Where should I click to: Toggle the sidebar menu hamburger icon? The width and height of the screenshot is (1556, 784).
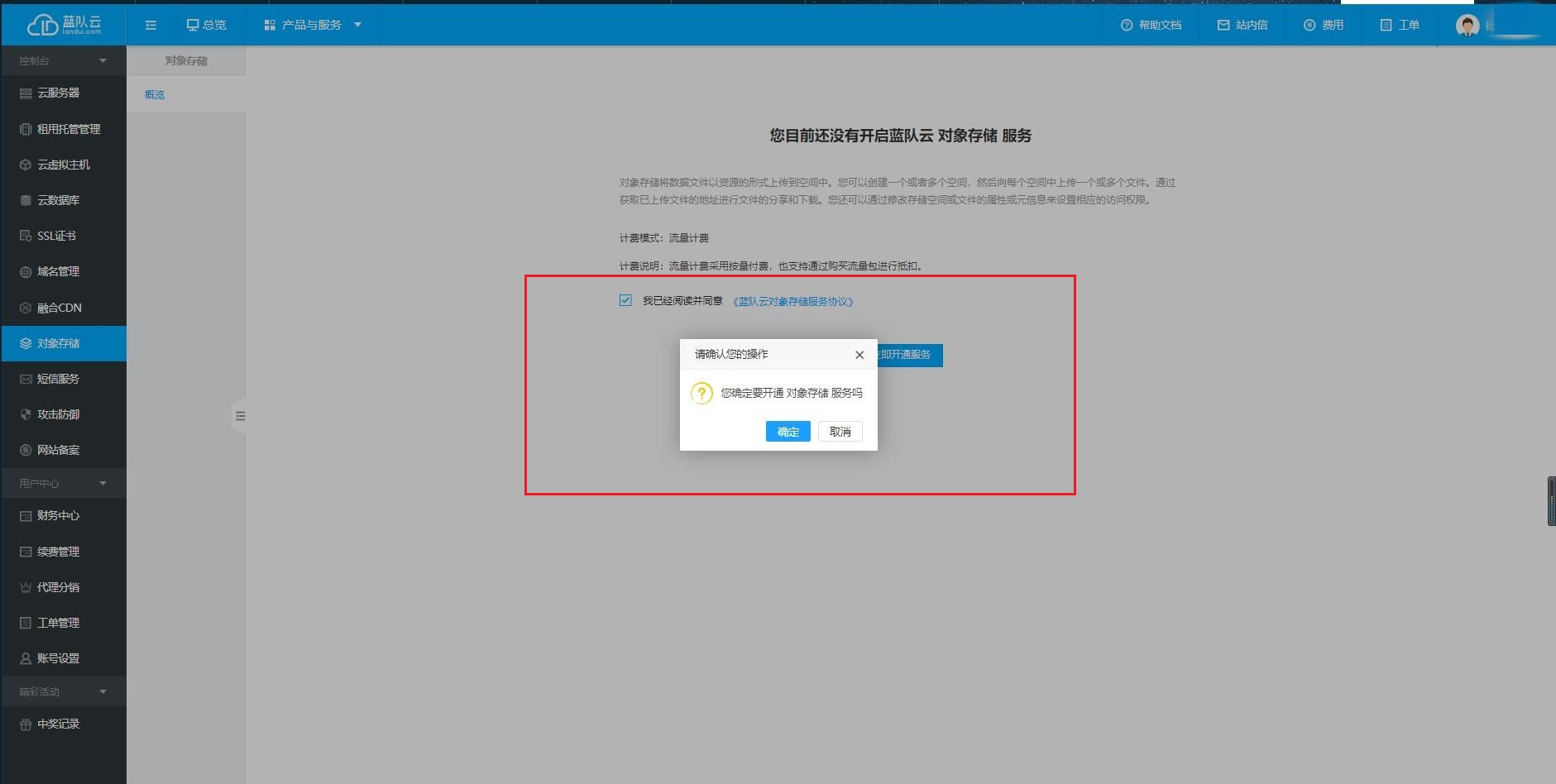click(151, 25)
